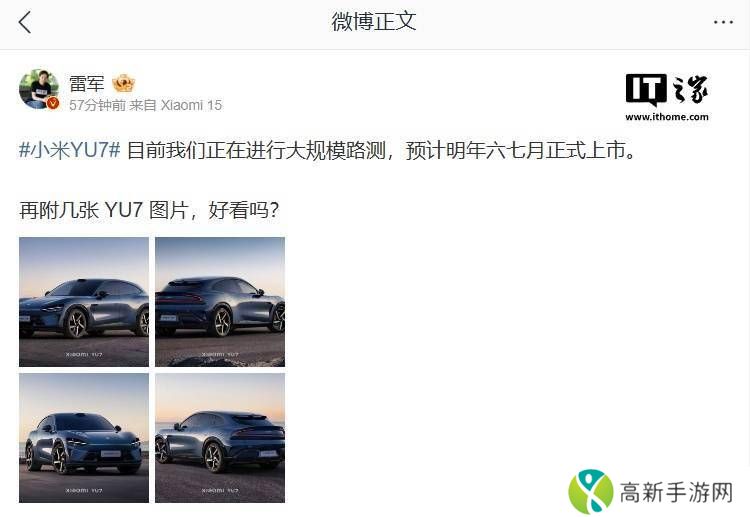The image size is (750, 517).
Task: Click the green 高新手游网 logo icon
Action: coord(591,491)
